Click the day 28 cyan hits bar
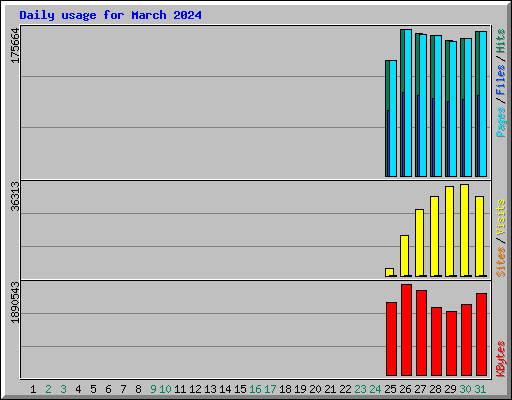The image size is (512, 400). pos(438,106)
